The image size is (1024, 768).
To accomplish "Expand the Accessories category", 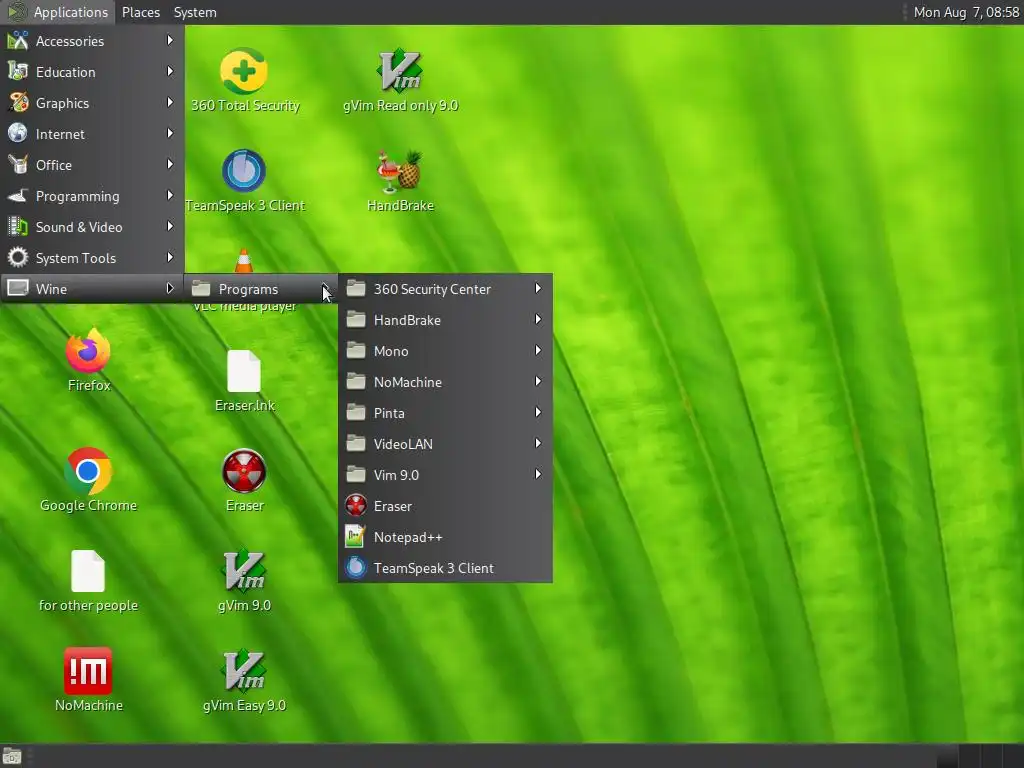I will click(92, 41).
